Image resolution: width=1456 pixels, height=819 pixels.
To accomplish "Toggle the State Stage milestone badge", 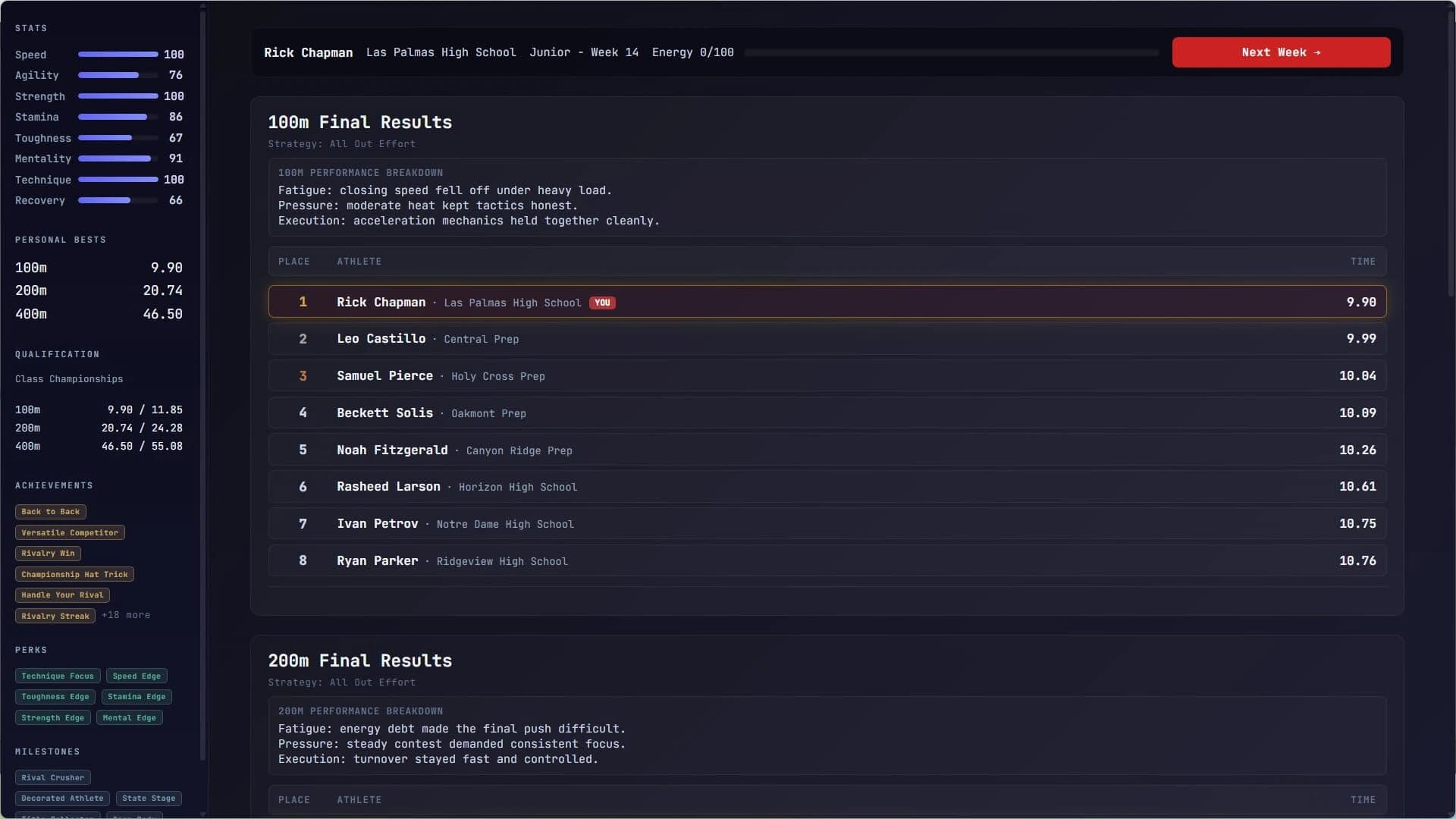I will tap(149, 798).
